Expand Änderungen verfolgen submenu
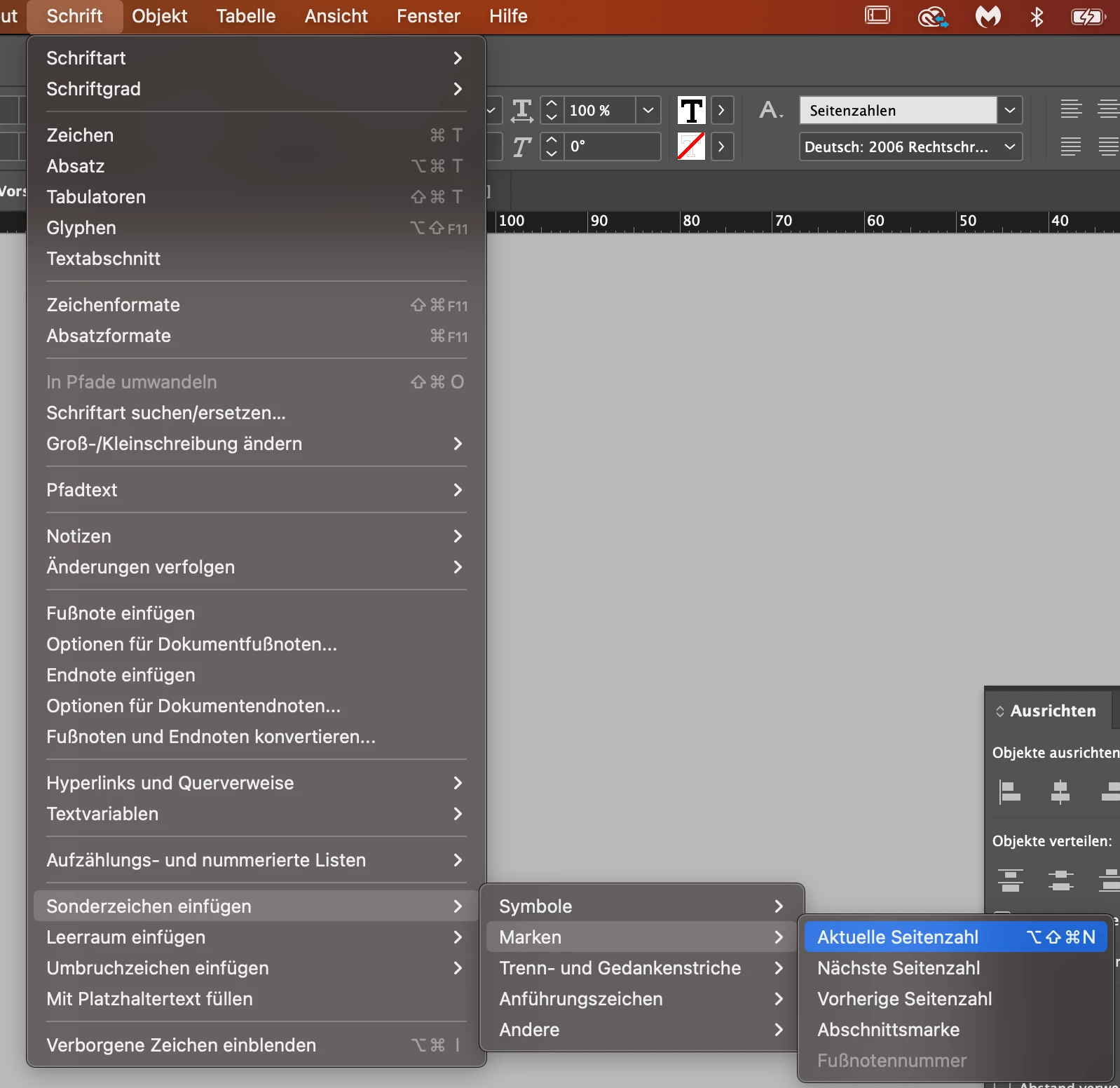 tap(256, 567)
